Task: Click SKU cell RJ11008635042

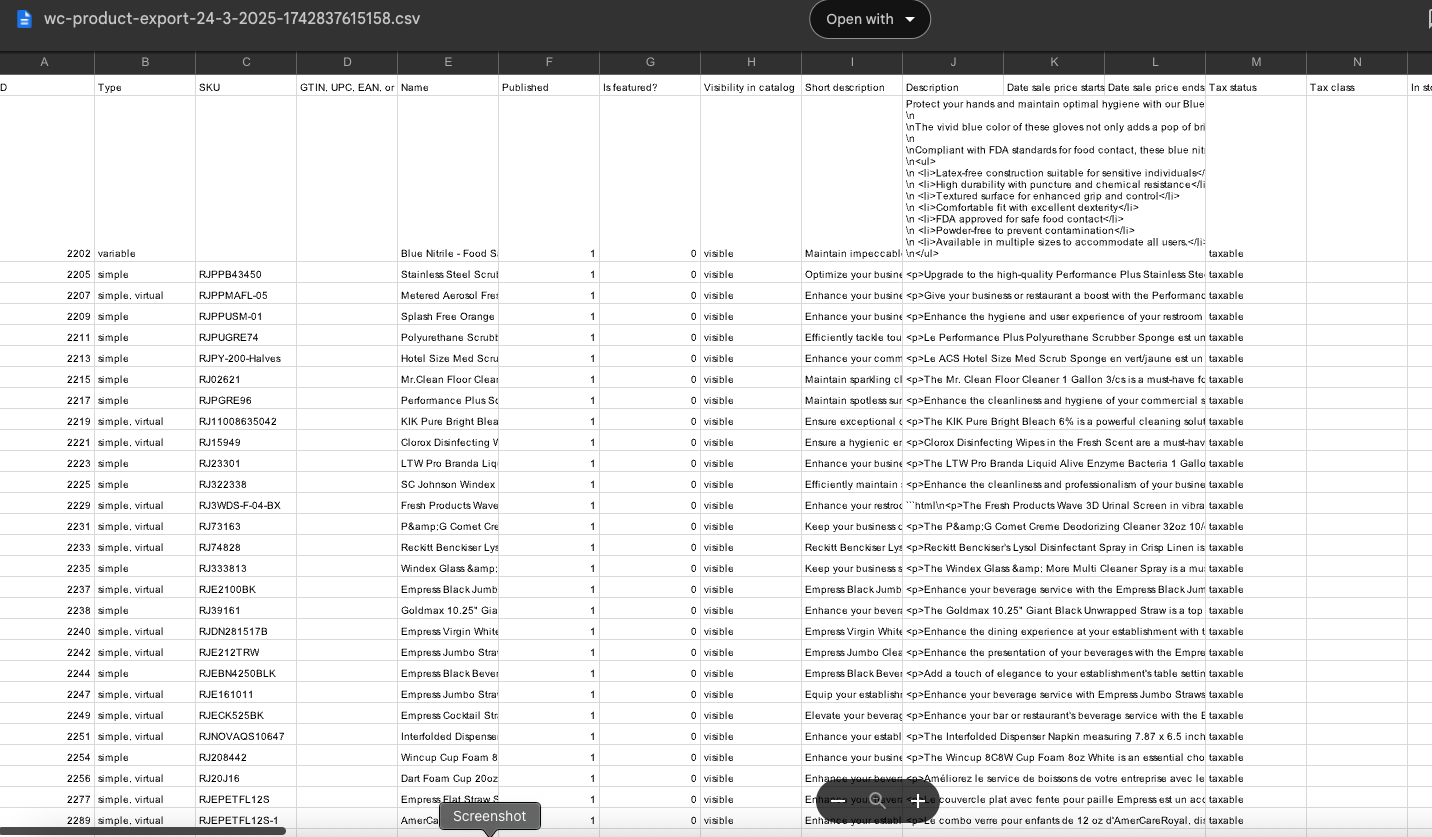Action: tap(246, 421)
